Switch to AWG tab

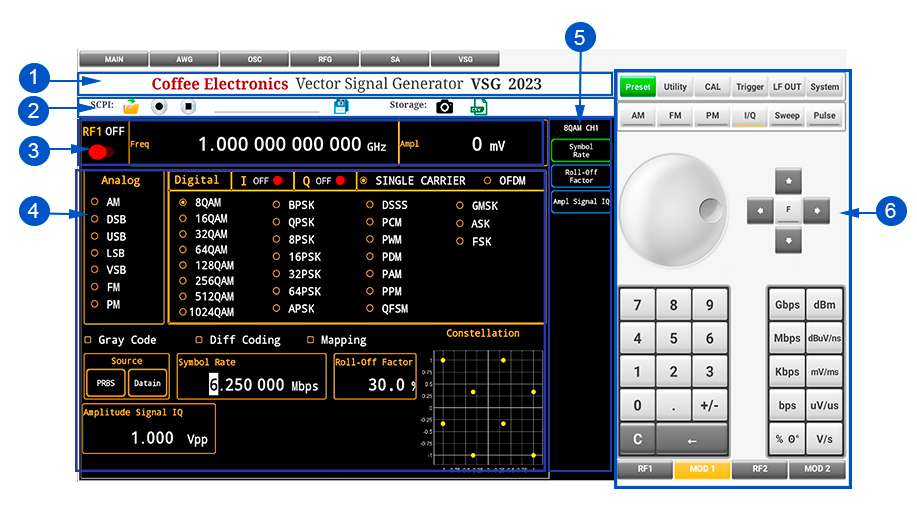click(184, 59)
